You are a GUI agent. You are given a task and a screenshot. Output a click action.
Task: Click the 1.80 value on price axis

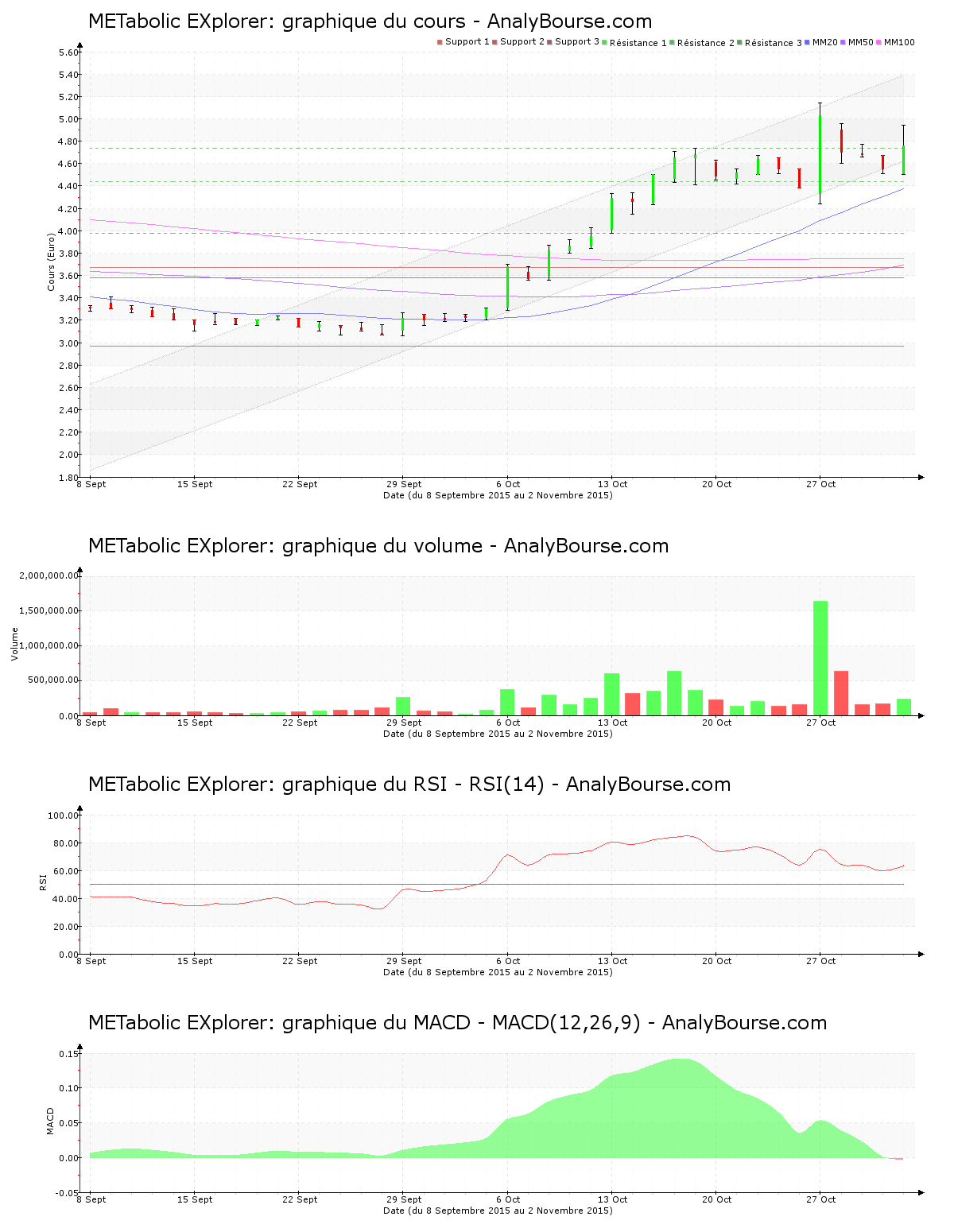[68, 477]
